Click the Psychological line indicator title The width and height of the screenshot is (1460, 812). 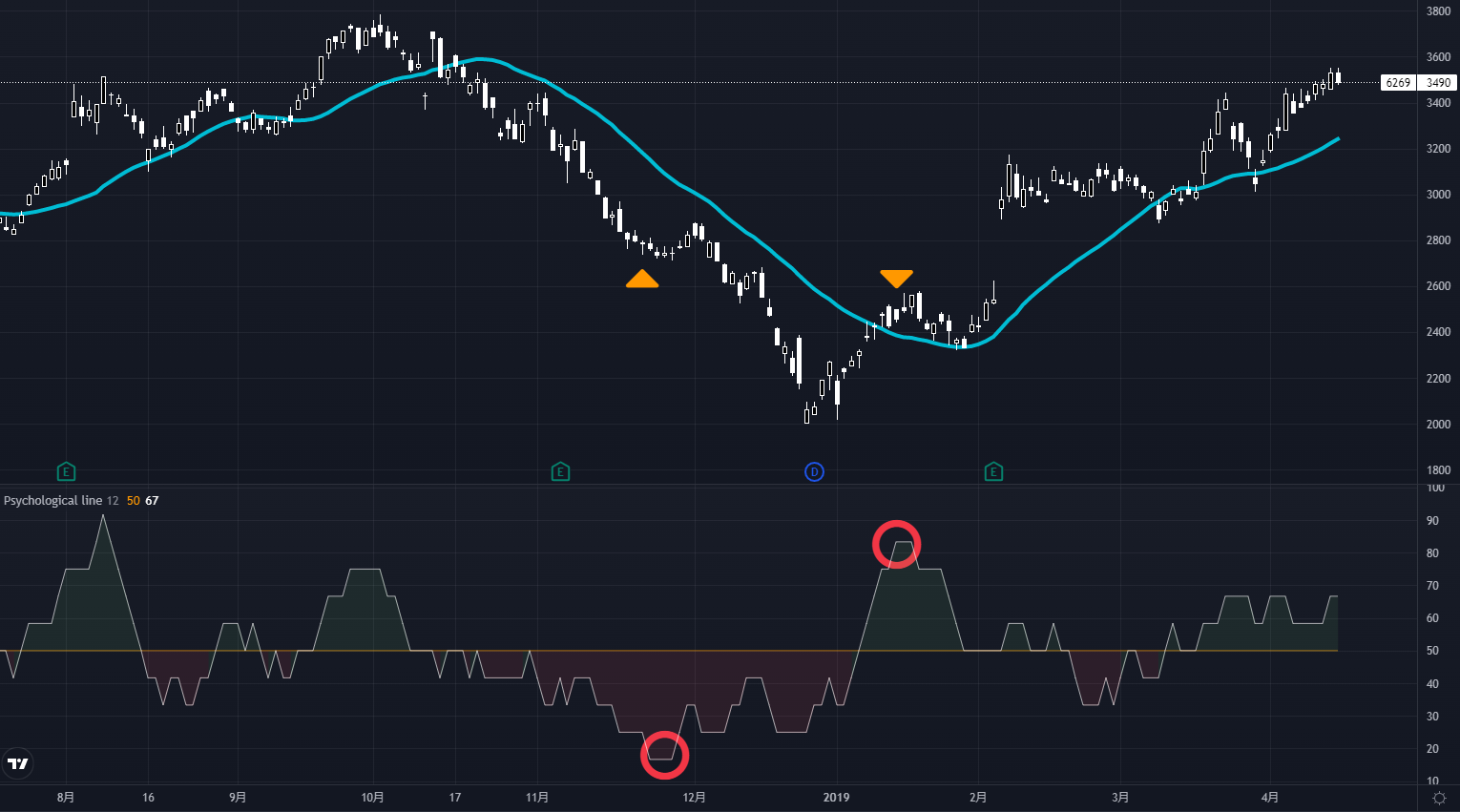(x=52, y=501)
